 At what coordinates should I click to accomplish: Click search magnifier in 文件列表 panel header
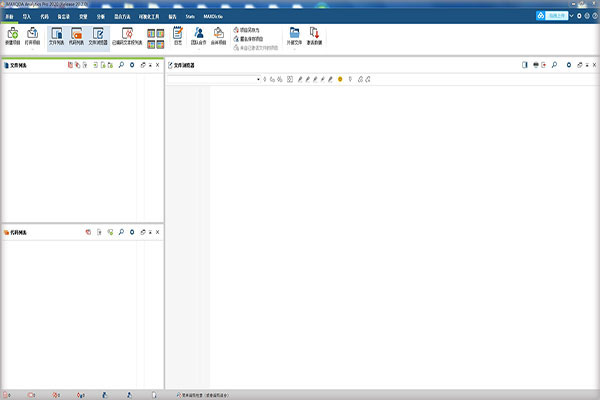click(x=121, y=65)
